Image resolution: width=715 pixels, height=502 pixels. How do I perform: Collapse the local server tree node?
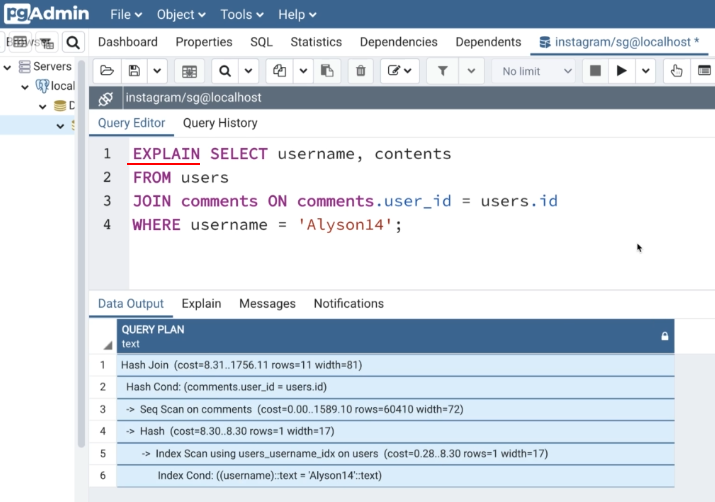tap(25, 87)
